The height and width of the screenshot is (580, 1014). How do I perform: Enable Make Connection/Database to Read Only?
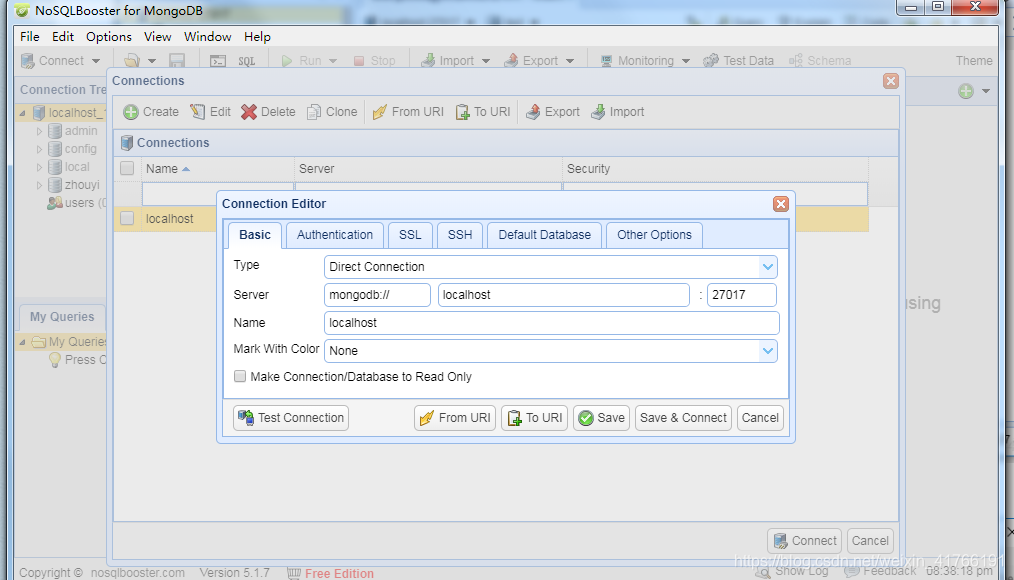click(240, 376)
